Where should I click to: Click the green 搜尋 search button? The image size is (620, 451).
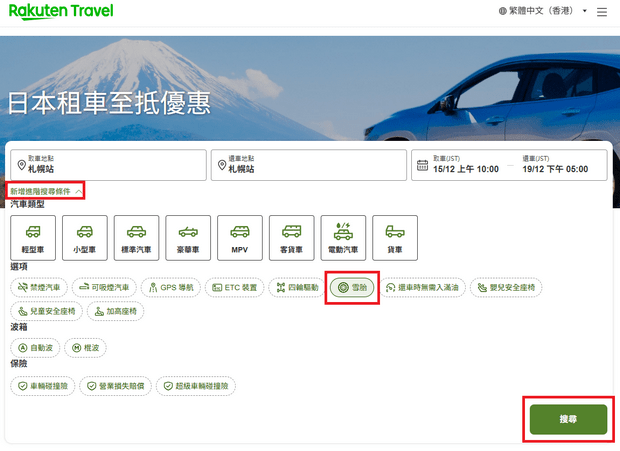tap(568, 419)
